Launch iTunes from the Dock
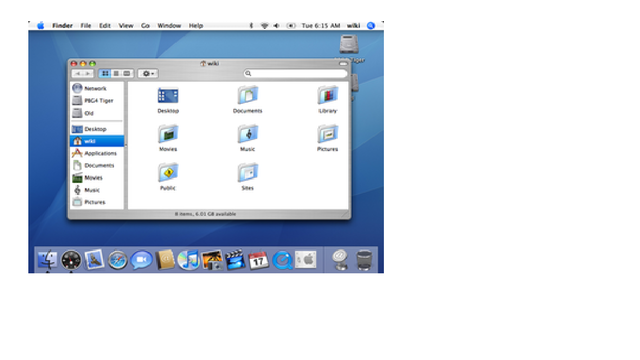This screenshot has height=360, width=640. click(188, 260)
